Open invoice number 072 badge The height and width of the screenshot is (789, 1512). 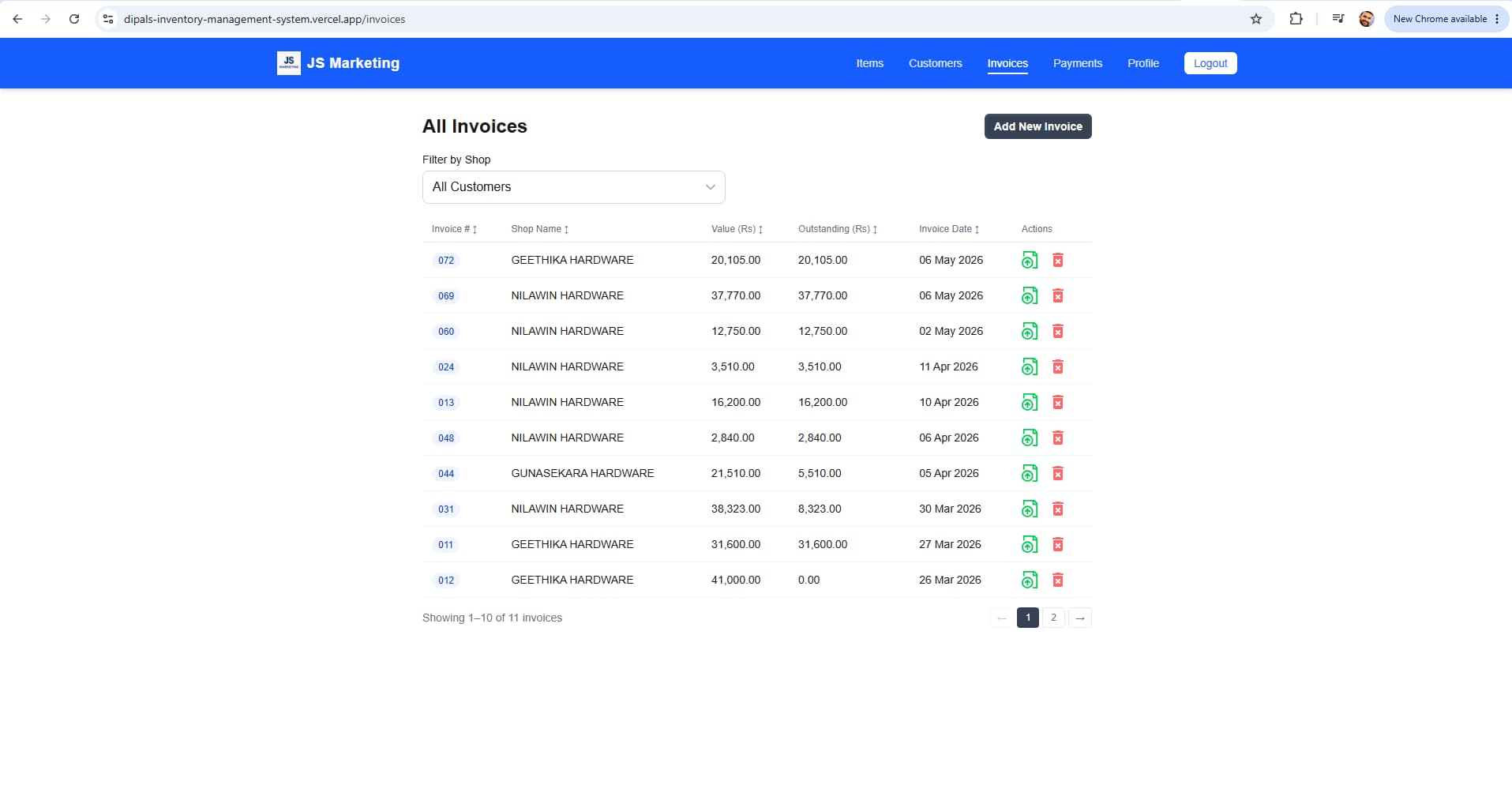coord(446,261)
